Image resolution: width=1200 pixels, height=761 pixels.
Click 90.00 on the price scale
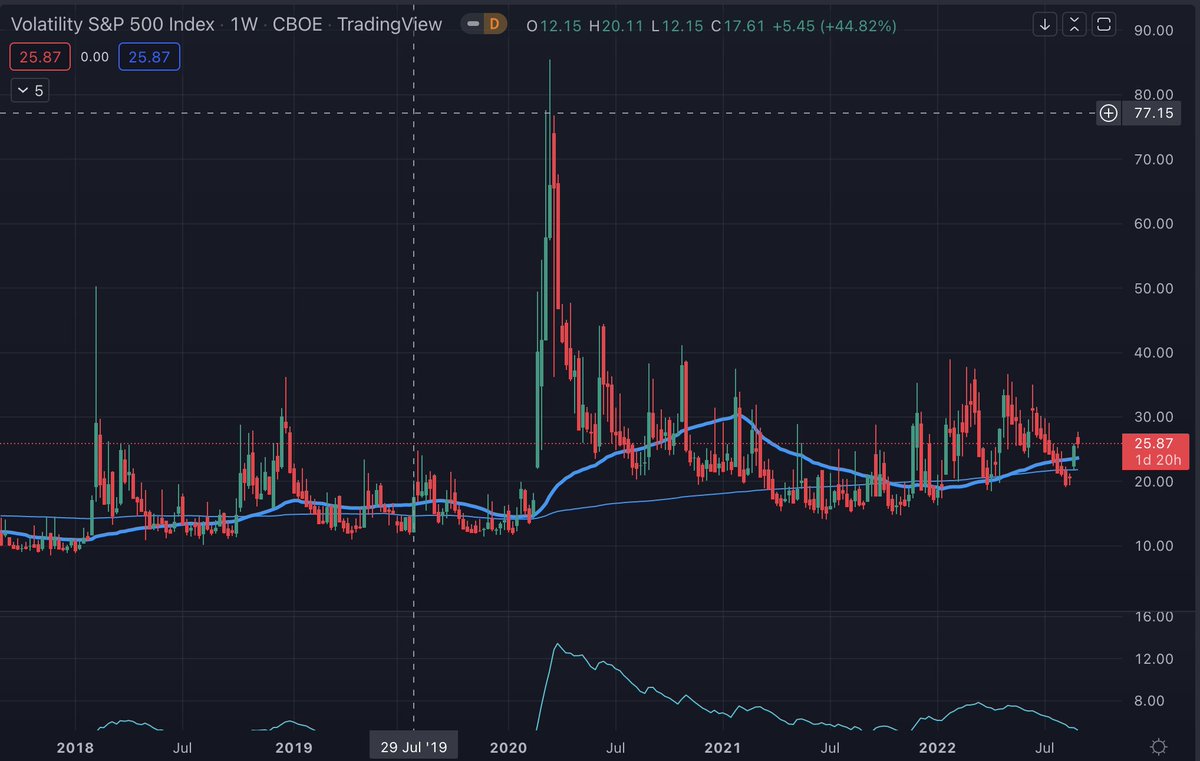(1153, 30)
